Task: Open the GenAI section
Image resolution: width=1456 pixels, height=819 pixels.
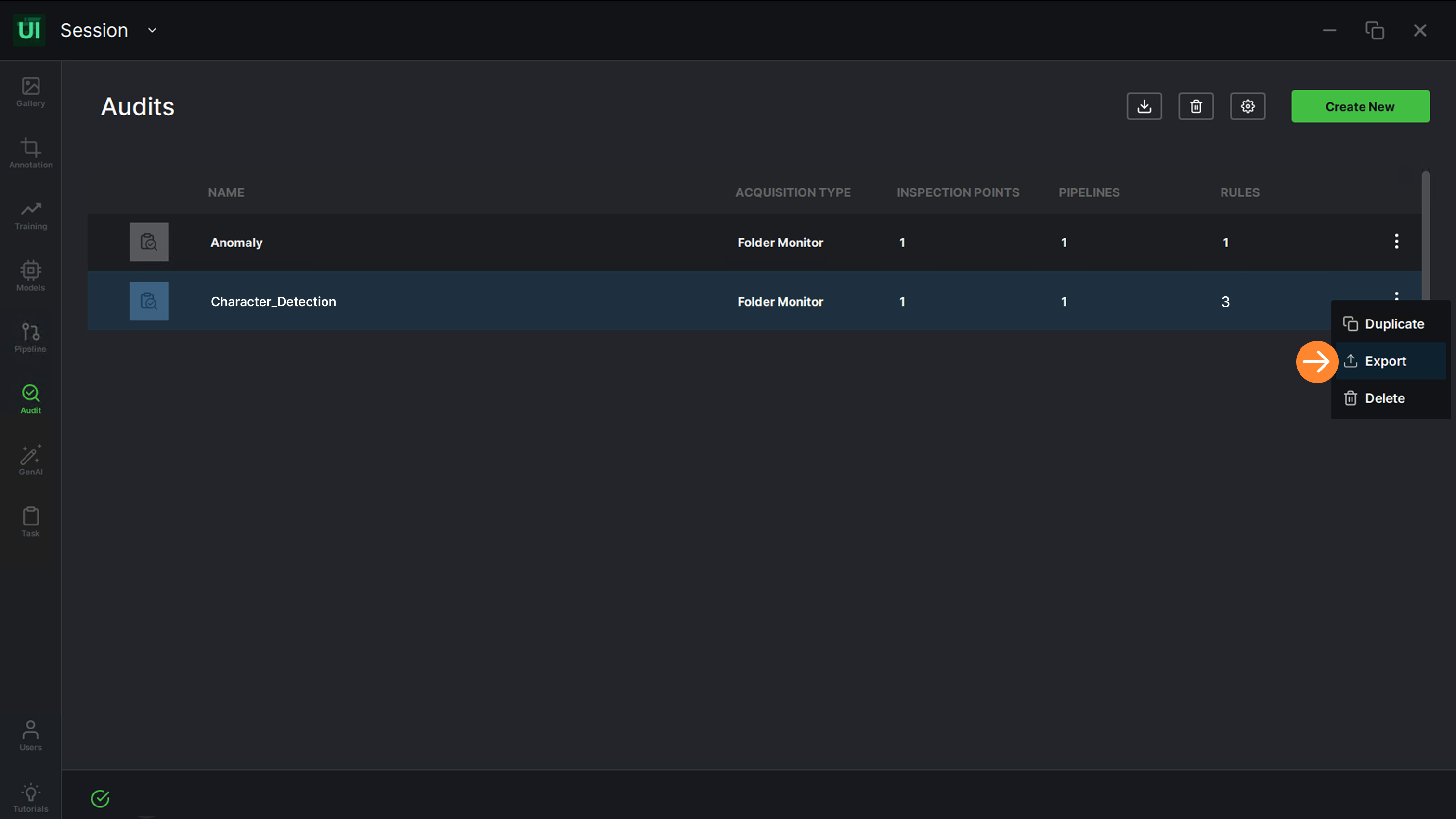Action: [30, 461]
